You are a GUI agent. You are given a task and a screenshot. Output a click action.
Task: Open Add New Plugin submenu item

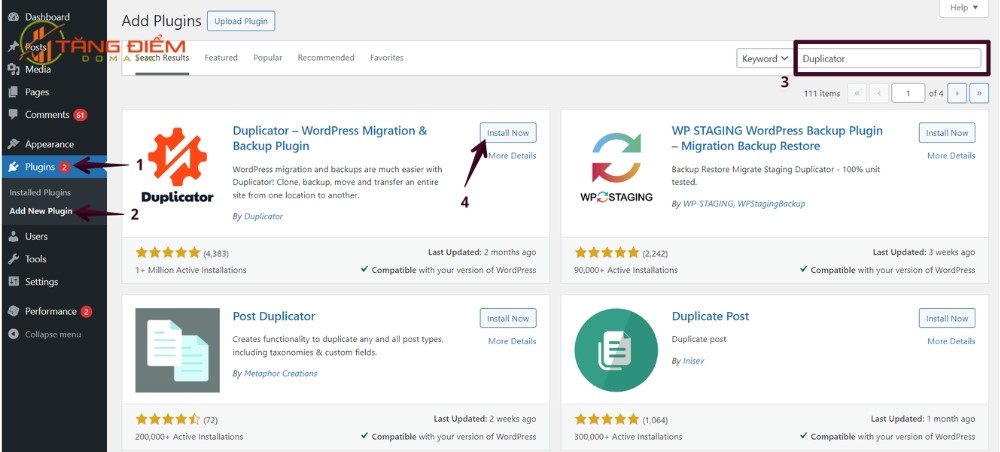click(x=41, y=211)
